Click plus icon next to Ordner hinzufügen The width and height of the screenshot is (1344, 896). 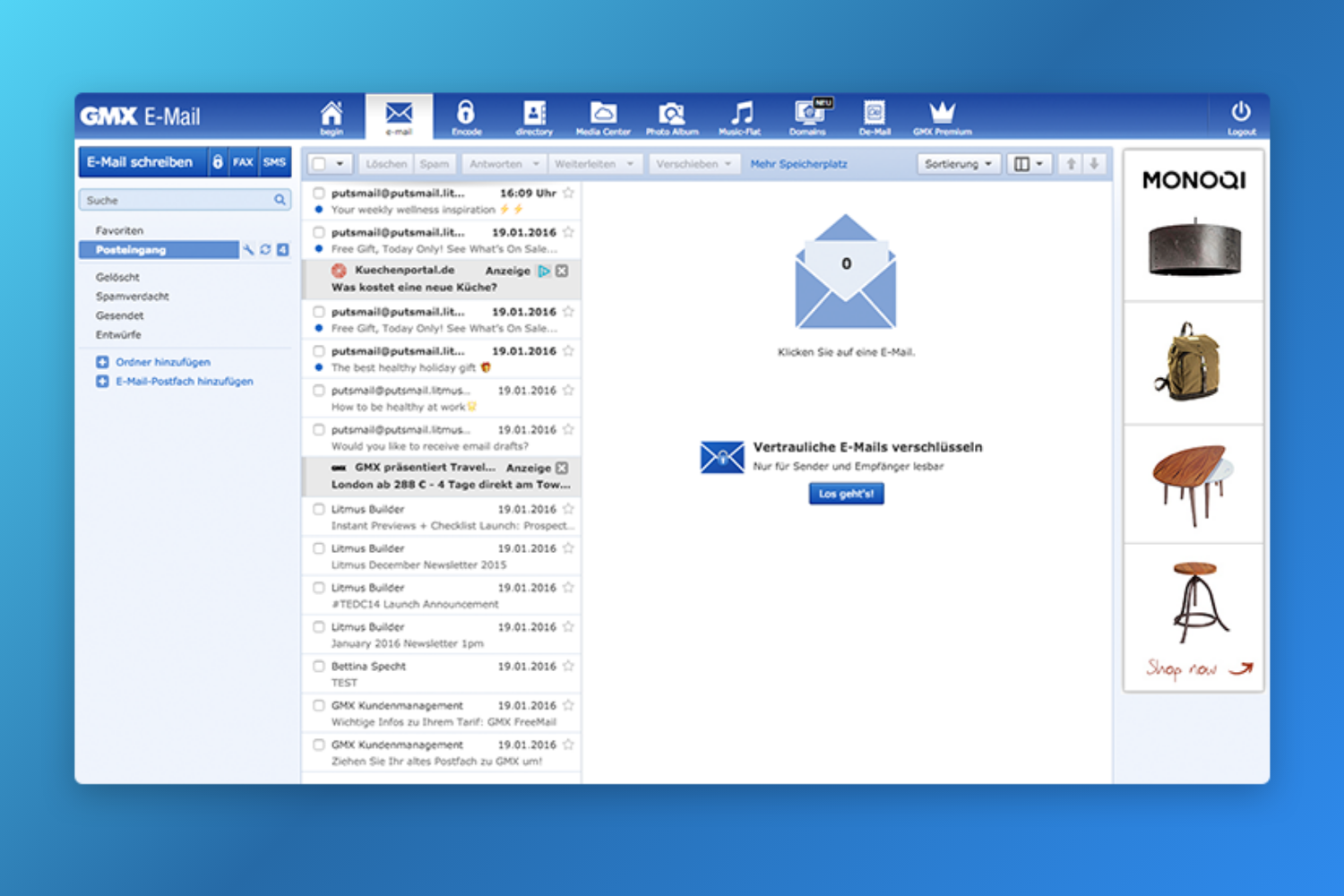tap(102, 362)
